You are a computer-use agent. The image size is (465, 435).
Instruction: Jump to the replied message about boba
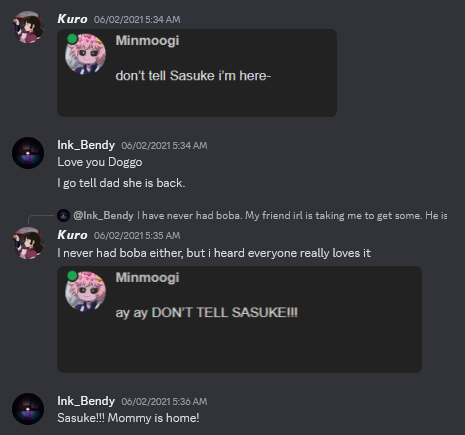click(293, 216)
